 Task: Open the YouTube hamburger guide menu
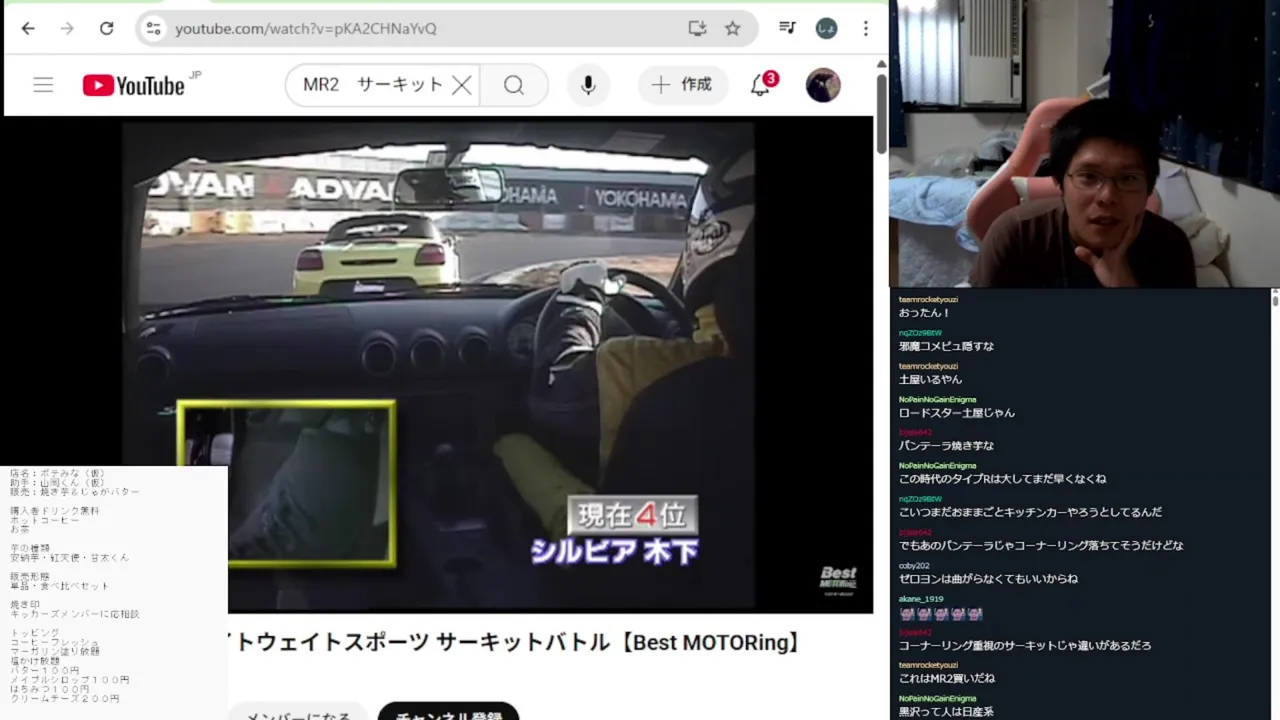[x=43, y=85]
